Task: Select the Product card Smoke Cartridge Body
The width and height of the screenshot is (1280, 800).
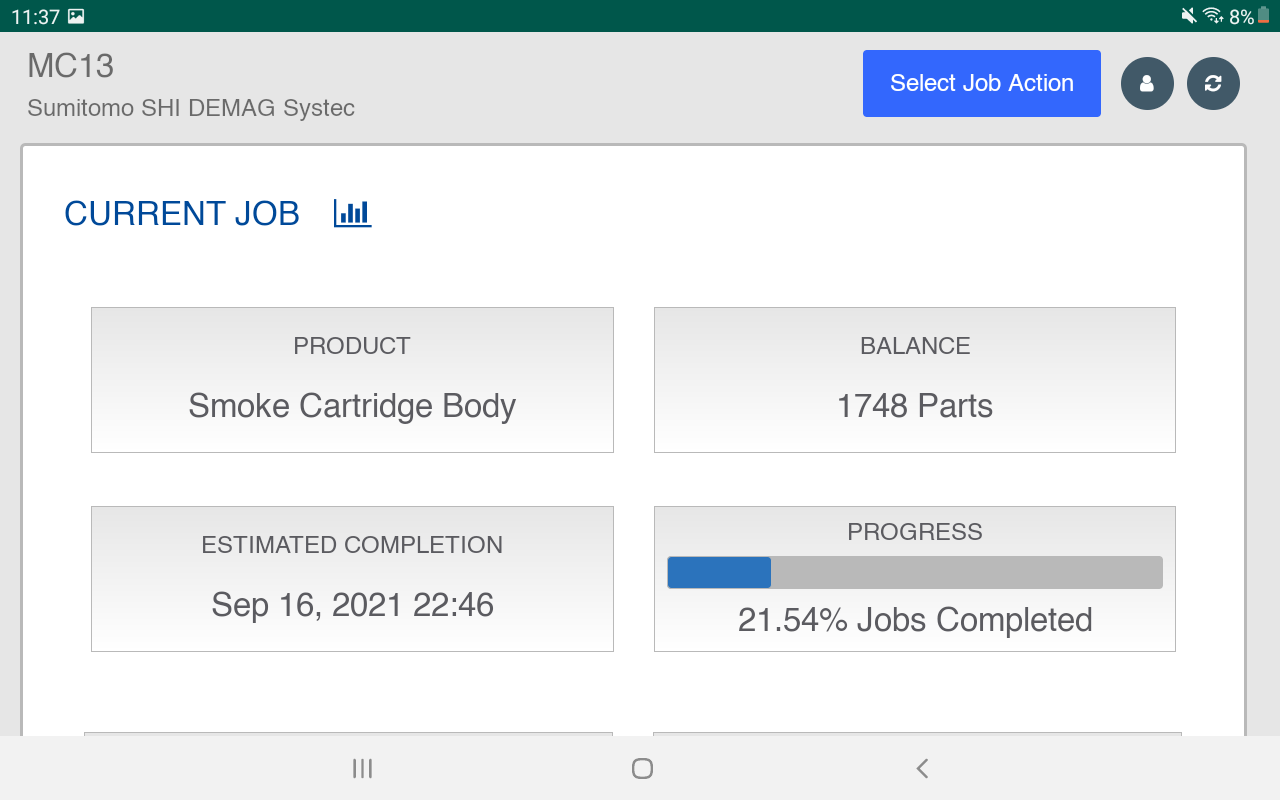Action: 352,380
